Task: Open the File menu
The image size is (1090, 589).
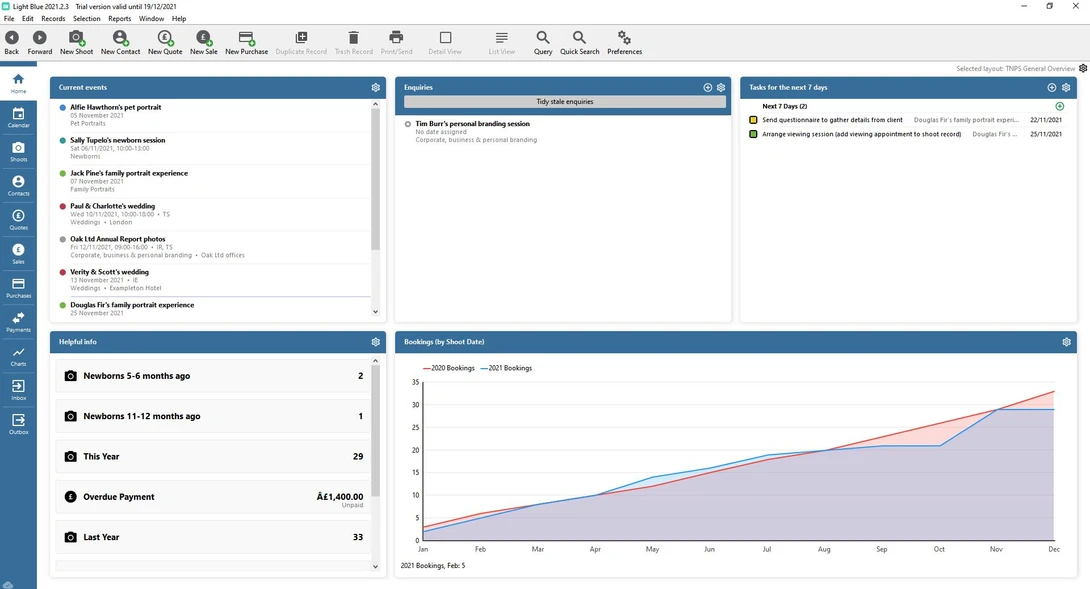Action: [x=9, y=19]
